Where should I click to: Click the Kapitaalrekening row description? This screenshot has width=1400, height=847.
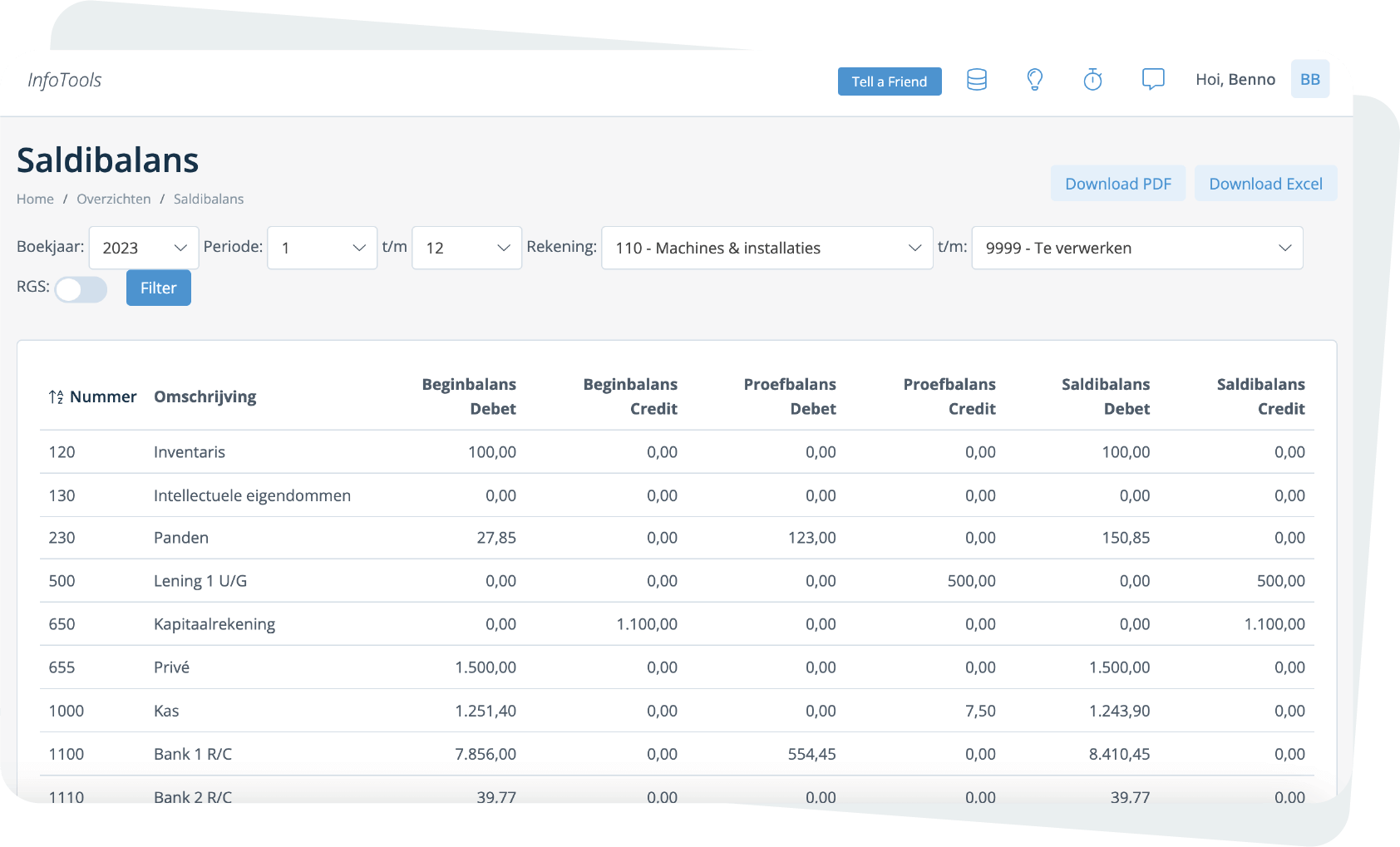click(x=214, y=624)
